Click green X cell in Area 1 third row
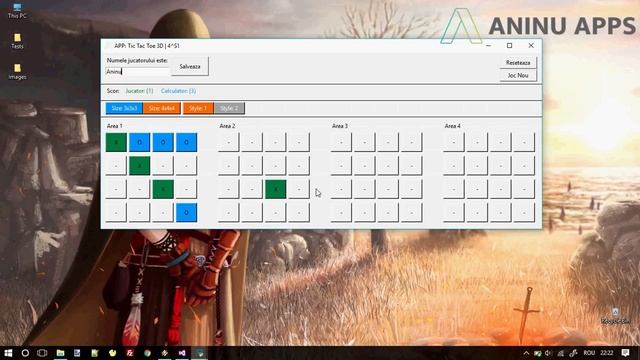Screen dimensions: 640x360 (163, 189)
